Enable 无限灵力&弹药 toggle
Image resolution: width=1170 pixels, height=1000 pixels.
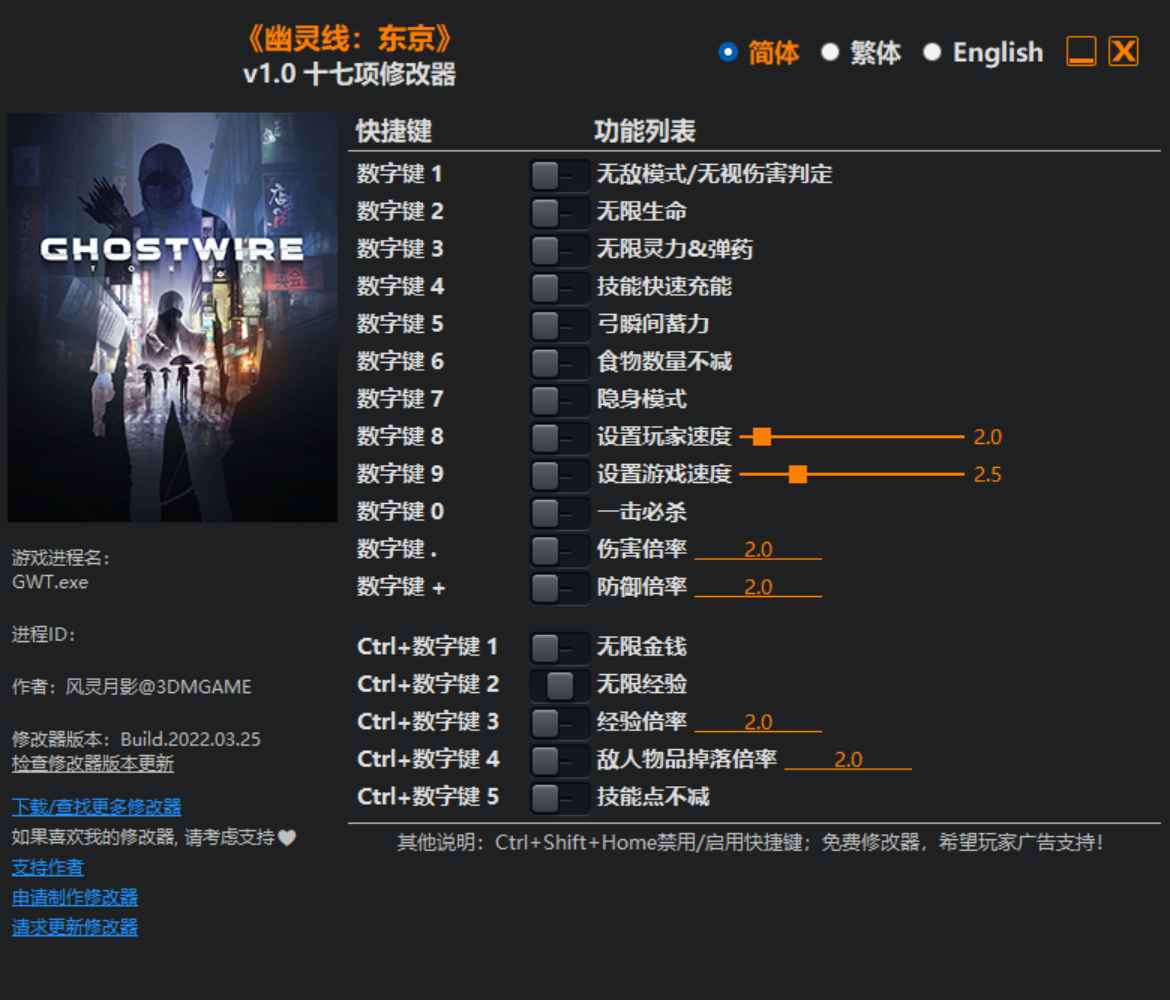click(x=559, y=249)
